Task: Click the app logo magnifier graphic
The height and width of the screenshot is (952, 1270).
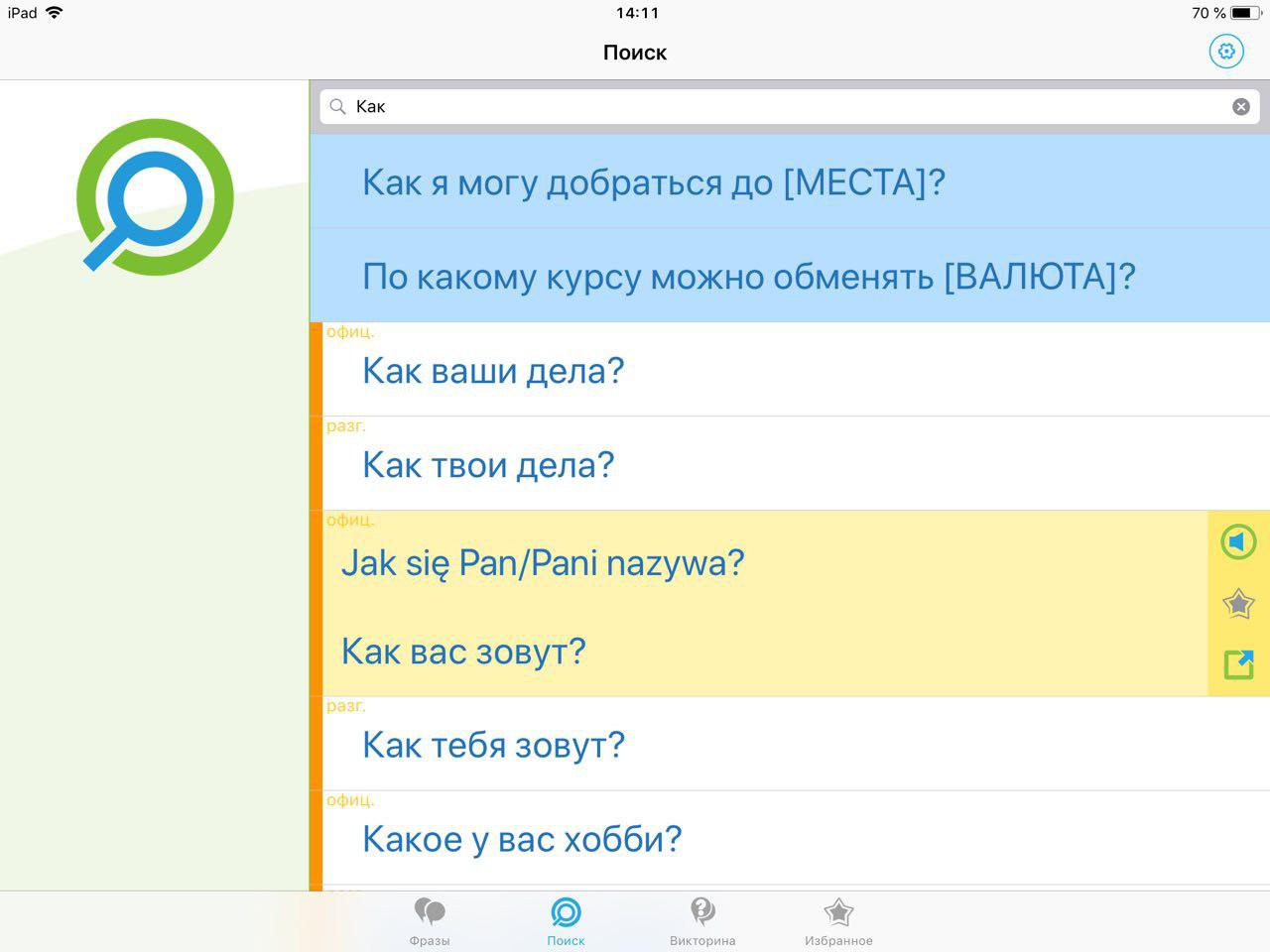Action: pos(154,197)
